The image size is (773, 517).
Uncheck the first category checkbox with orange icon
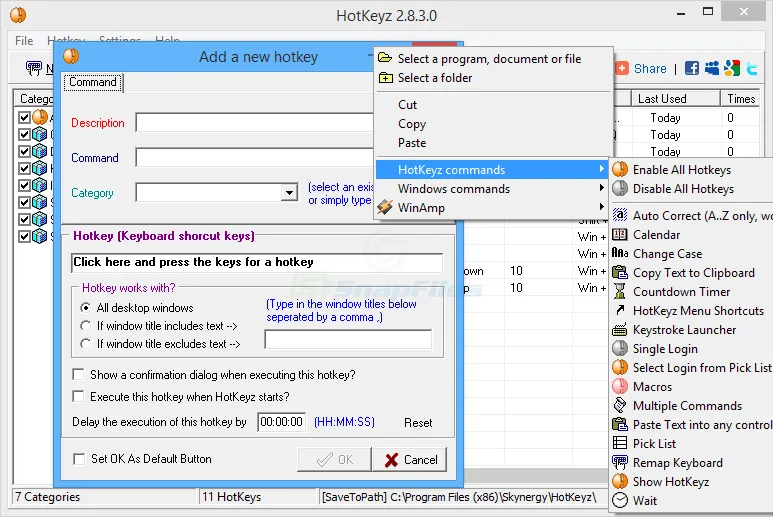[24, 117]
